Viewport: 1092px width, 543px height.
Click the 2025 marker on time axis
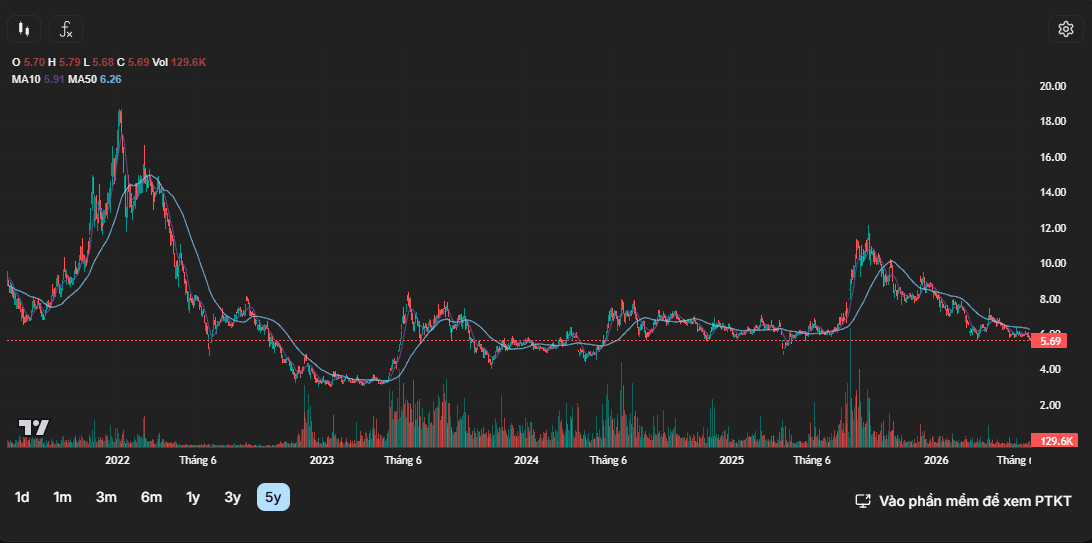pos(732,460)
